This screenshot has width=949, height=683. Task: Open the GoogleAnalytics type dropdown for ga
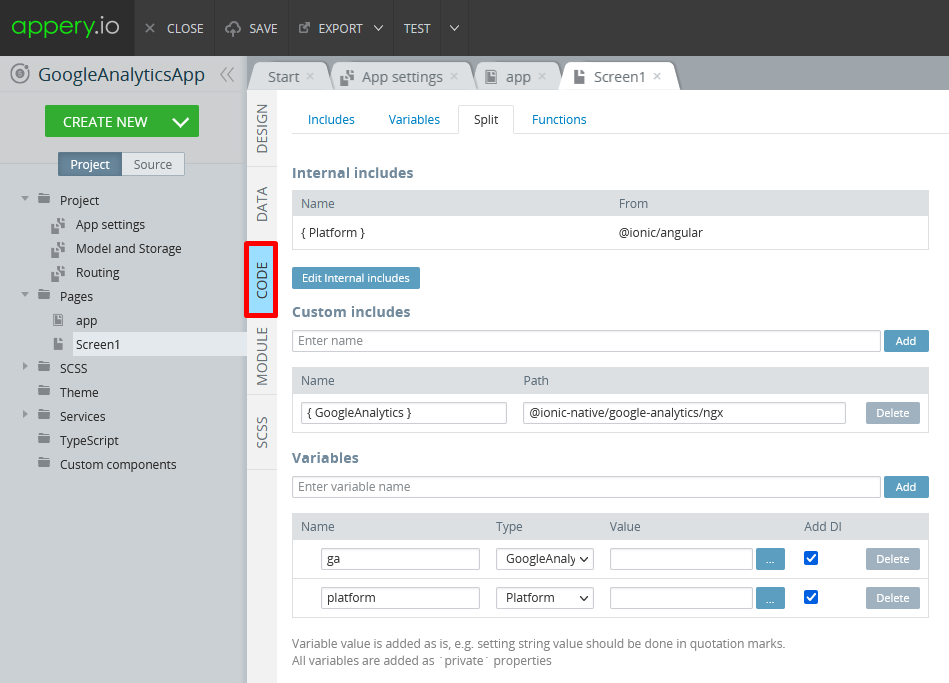545,559
